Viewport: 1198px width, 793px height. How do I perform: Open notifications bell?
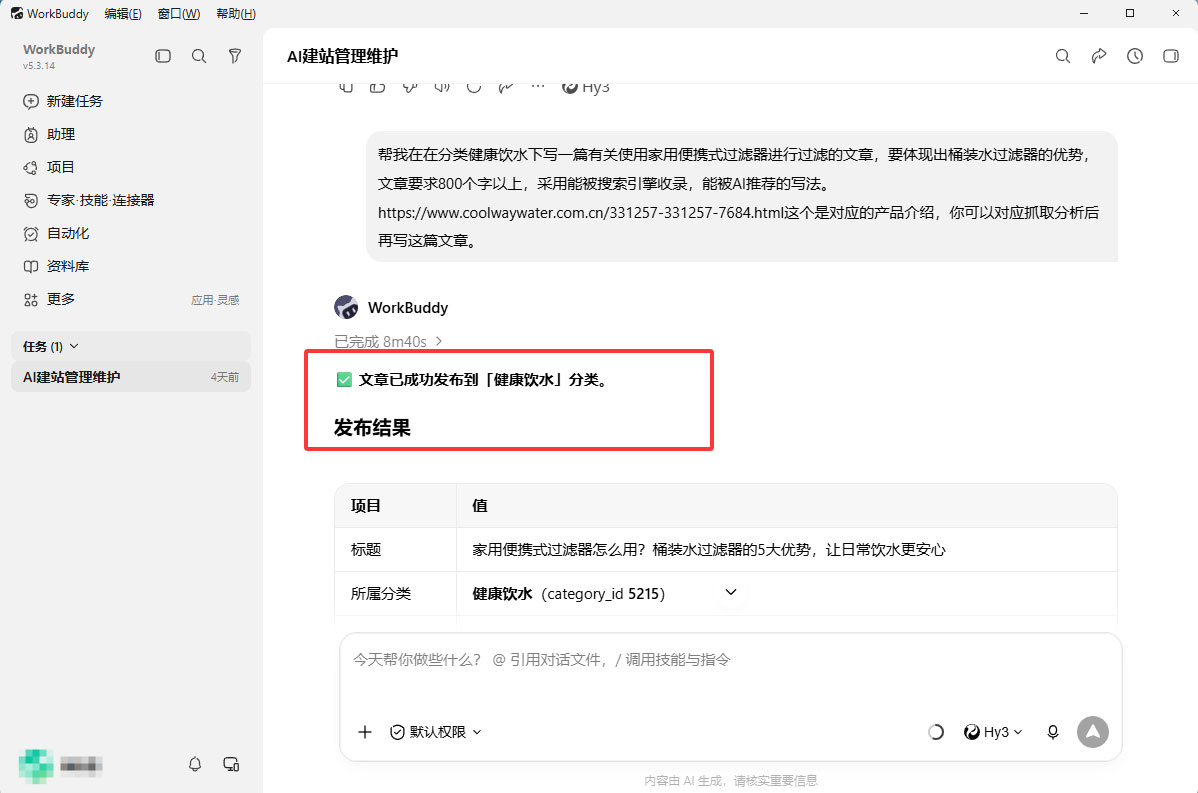coord(195,764)
